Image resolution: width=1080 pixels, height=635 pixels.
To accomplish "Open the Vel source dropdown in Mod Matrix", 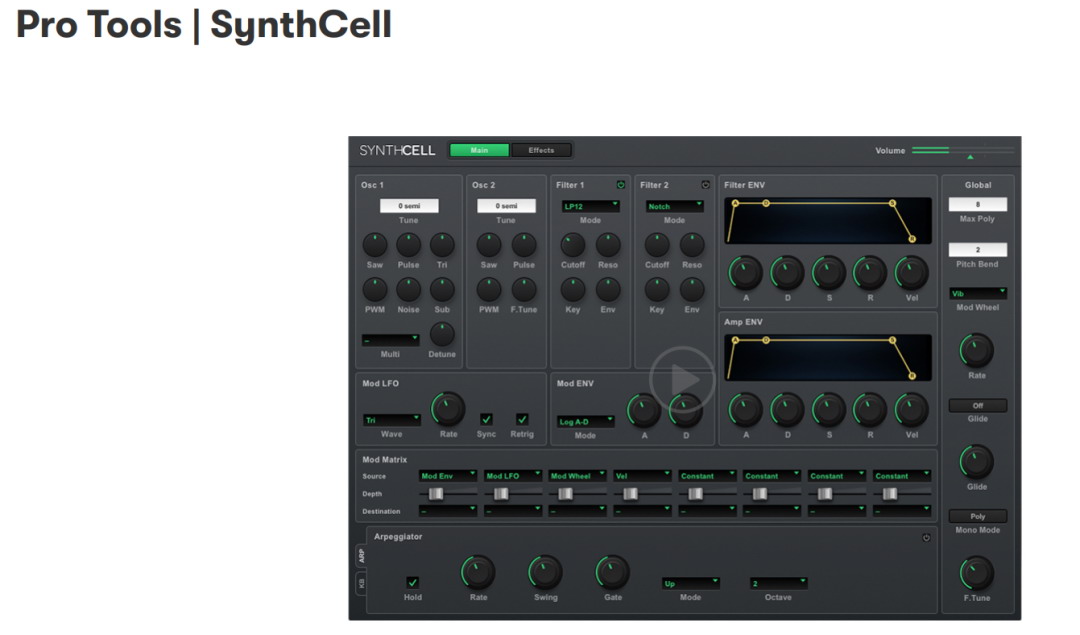I will click(x=642, y=475).
